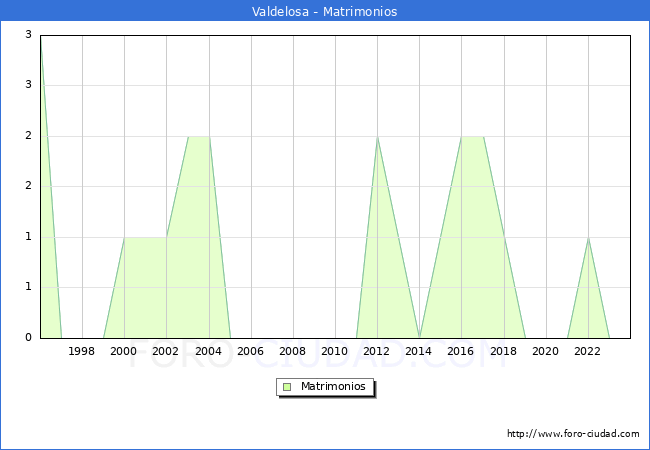Click the x-axis label 2004
The width and height of the screenshot is (650, 450).
click(x=209, y=351)
